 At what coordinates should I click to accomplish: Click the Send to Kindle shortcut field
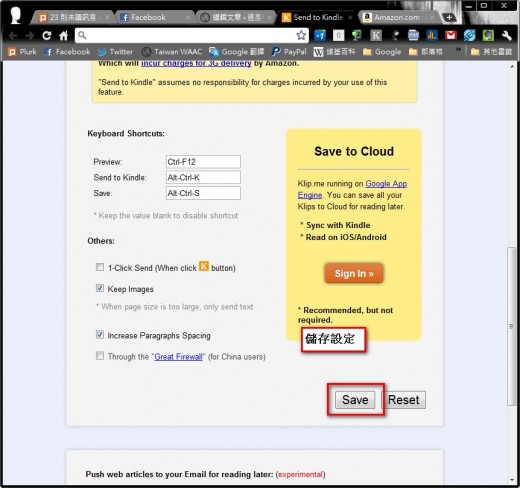(203, 177)
